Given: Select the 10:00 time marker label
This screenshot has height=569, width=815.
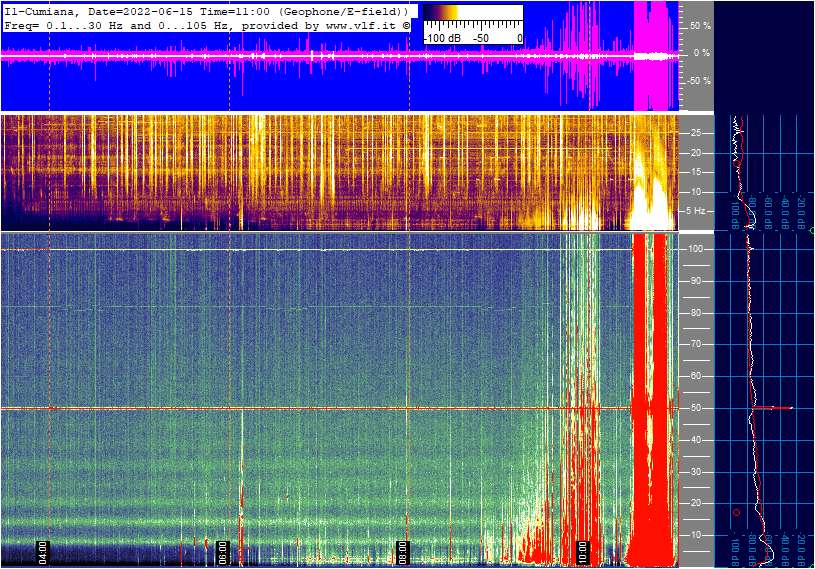Looking at the screenshot, I should (x=583, y=552).
